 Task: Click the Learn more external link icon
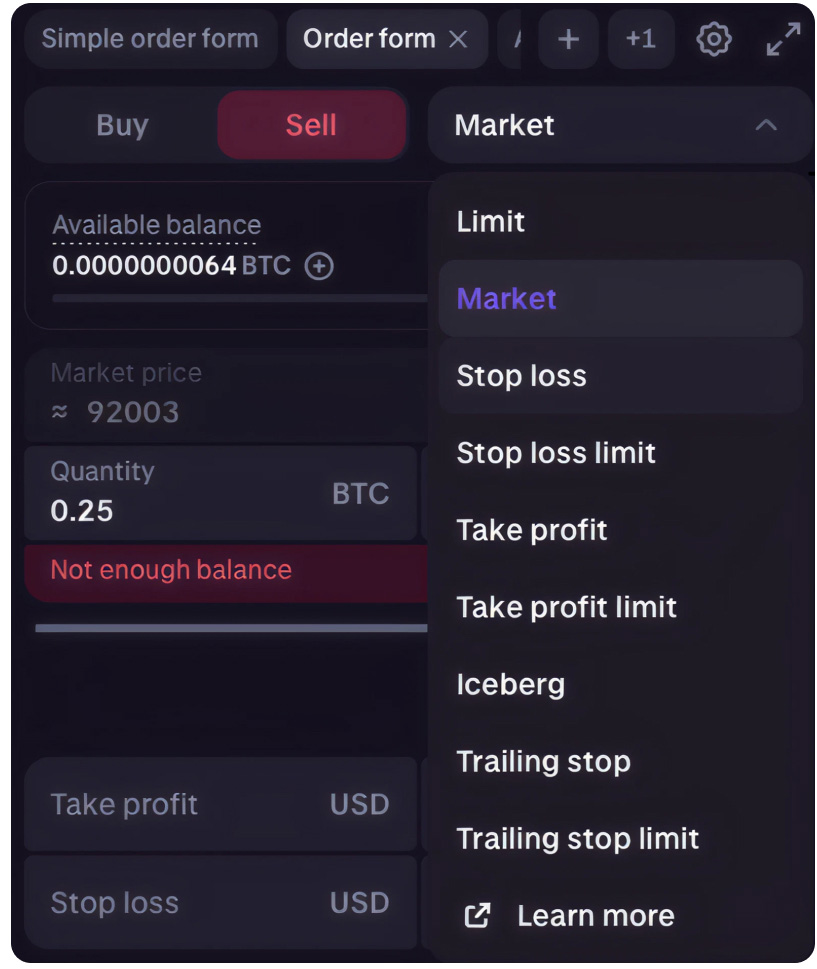click(478, 915)
